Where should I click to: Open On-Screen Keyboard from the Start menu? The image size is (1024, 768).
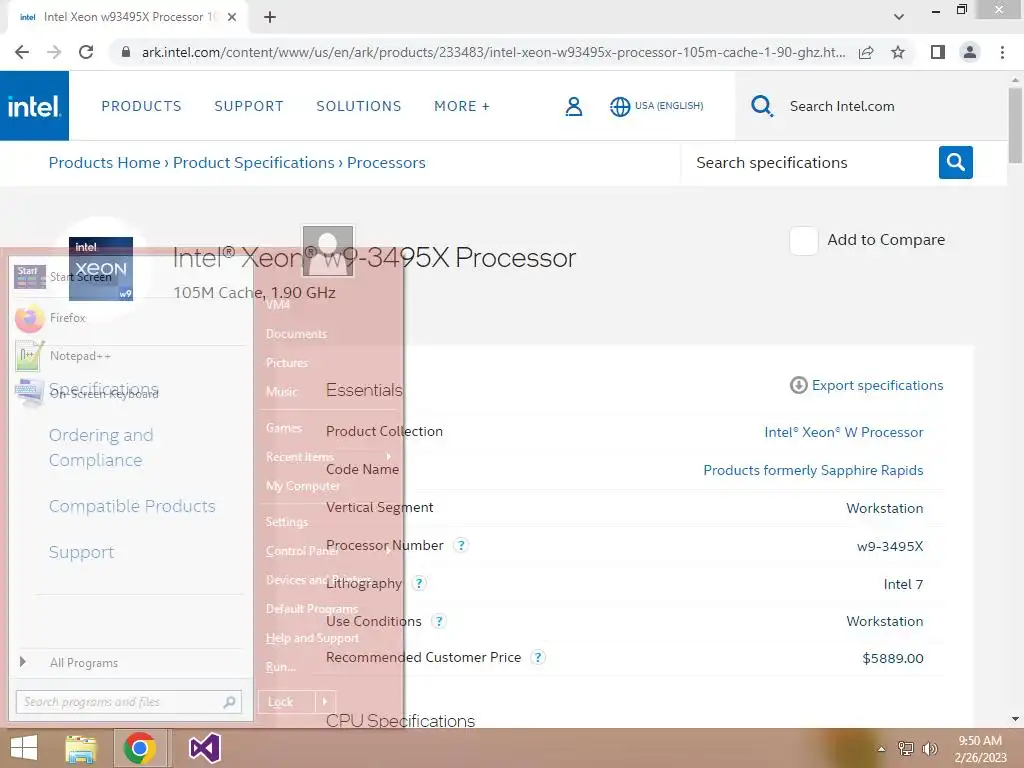click(131, 393)
